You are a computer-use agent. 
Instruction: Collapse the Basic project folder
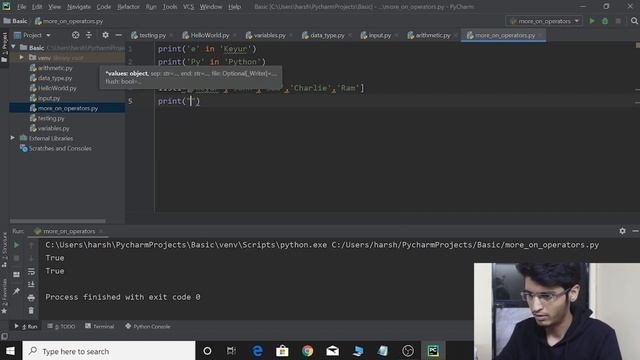[13, 47]
